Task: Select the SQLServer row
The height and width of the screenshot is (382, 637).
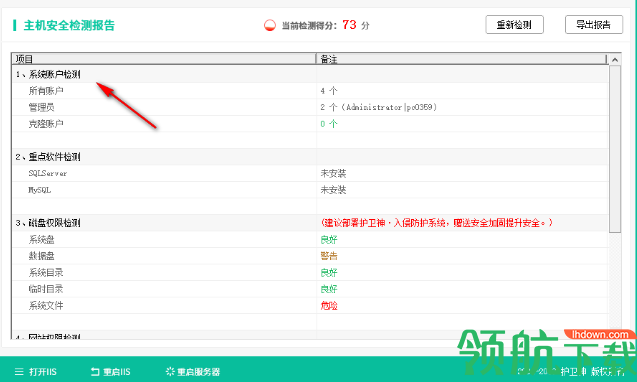Action: (310, 174)
